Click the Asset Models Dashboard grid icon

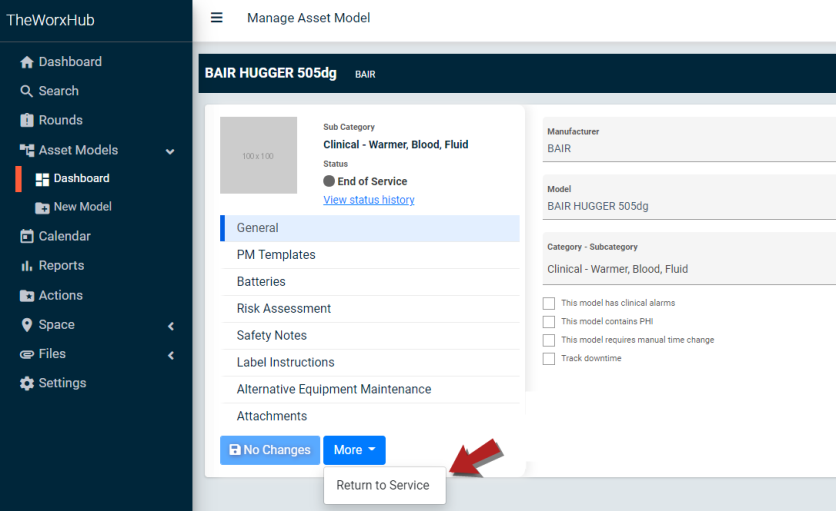click(x=42, y=179)
